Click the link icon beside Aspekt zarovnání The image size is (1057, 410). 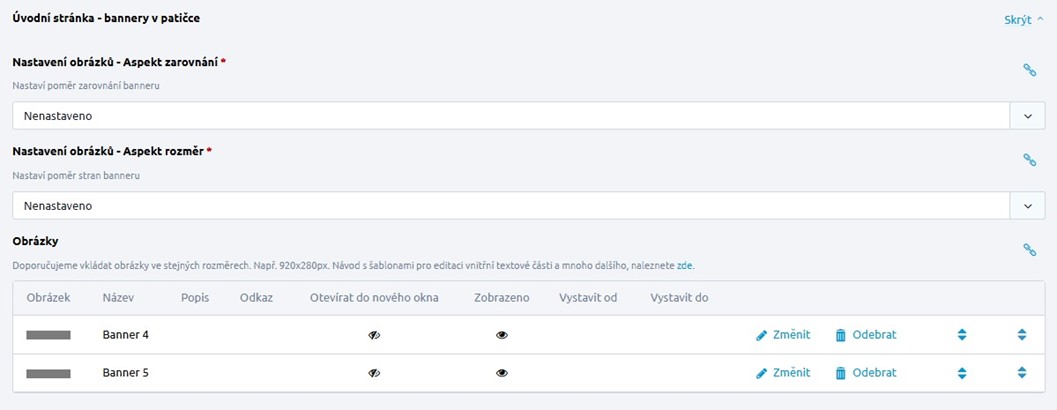click(x=1029, y=70)
